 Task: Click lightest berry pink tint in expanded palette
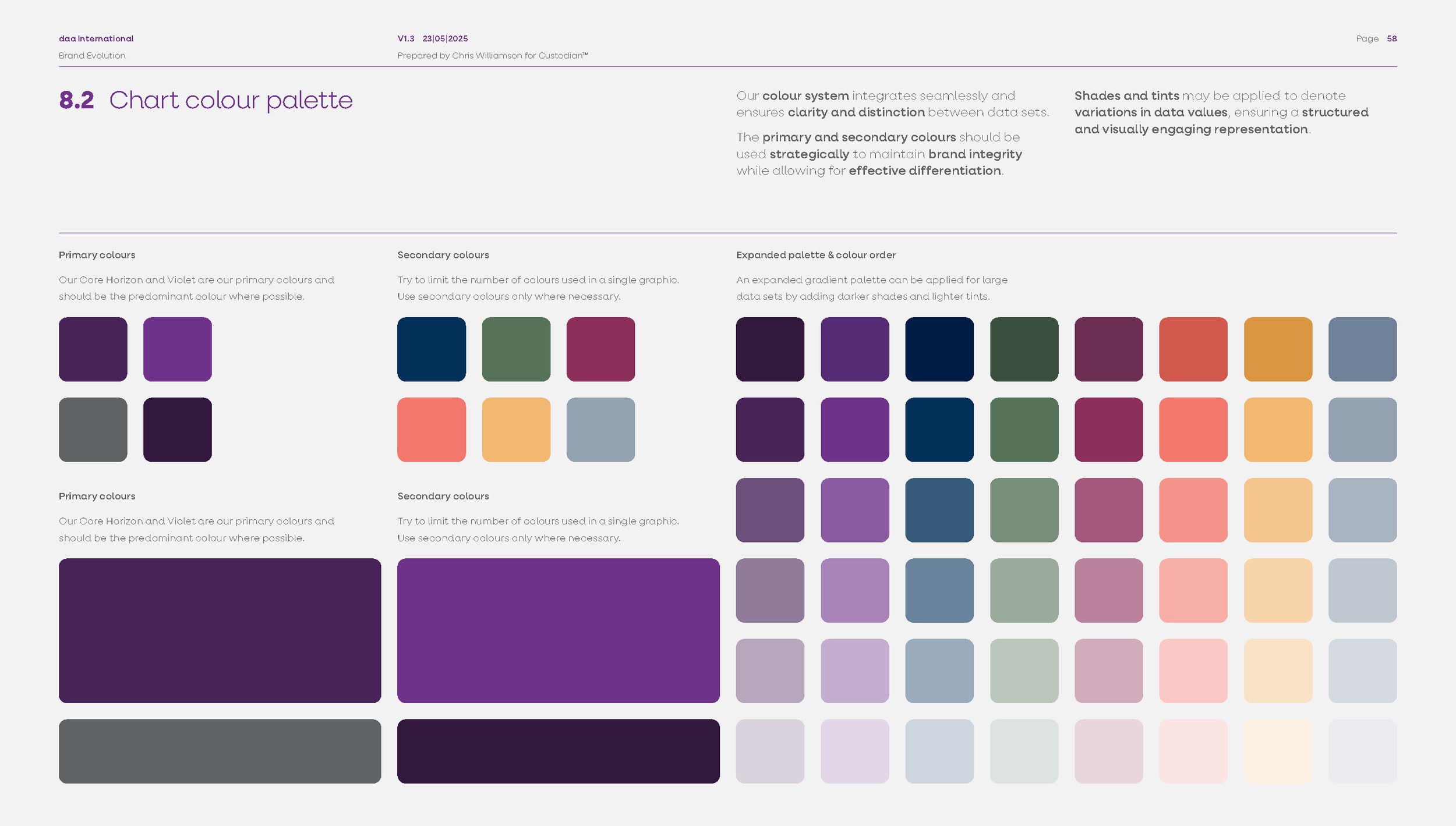coord(1109,751)
